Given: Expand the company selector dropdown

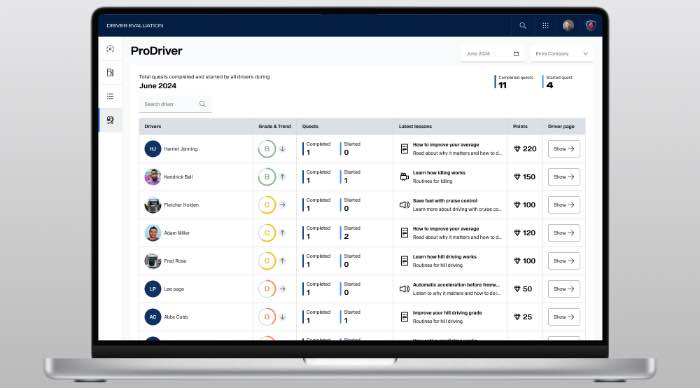Looking at the screenshot, I should (x=561, y=54).
